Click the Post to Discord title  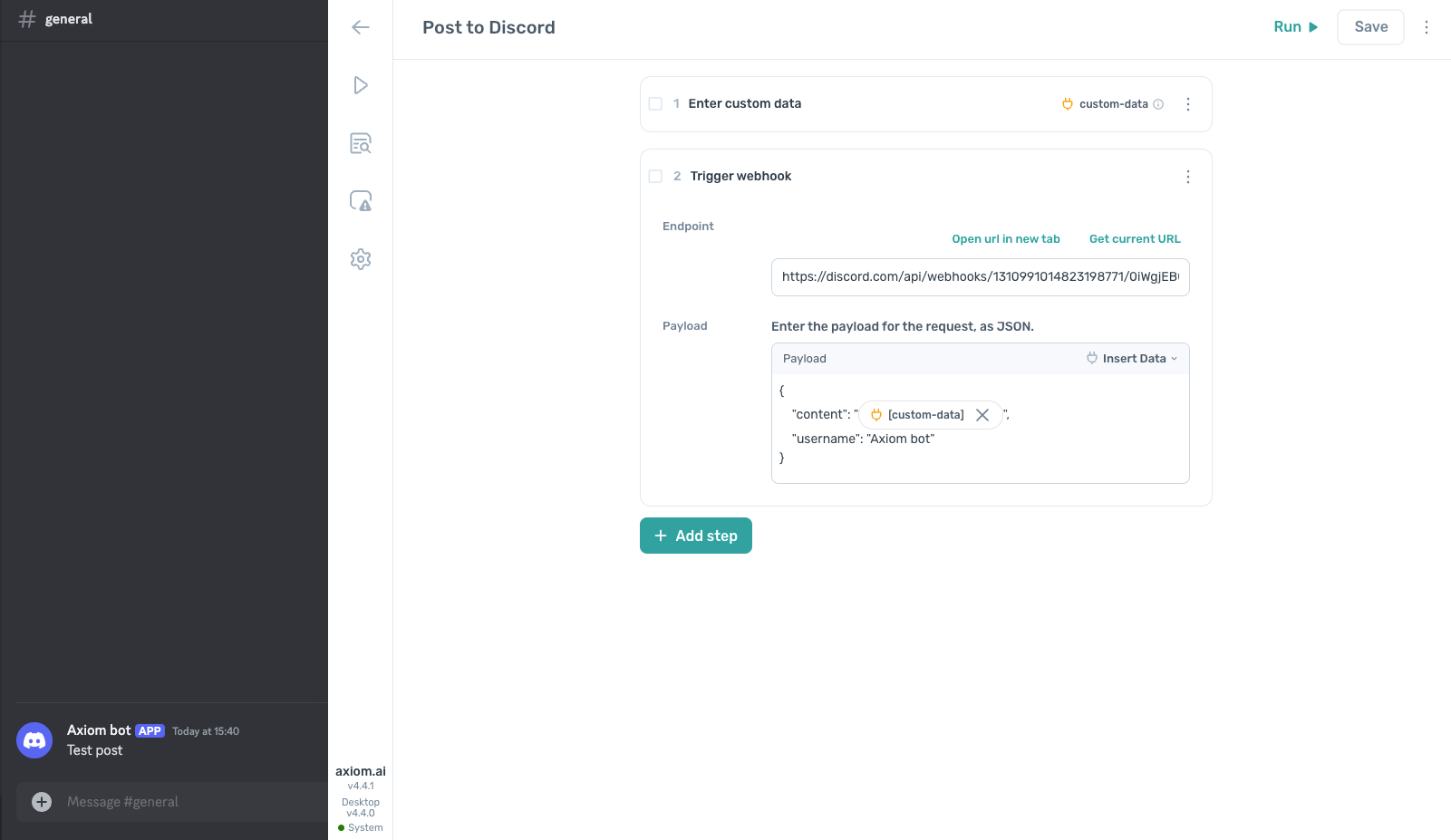[x=489, y=28]
